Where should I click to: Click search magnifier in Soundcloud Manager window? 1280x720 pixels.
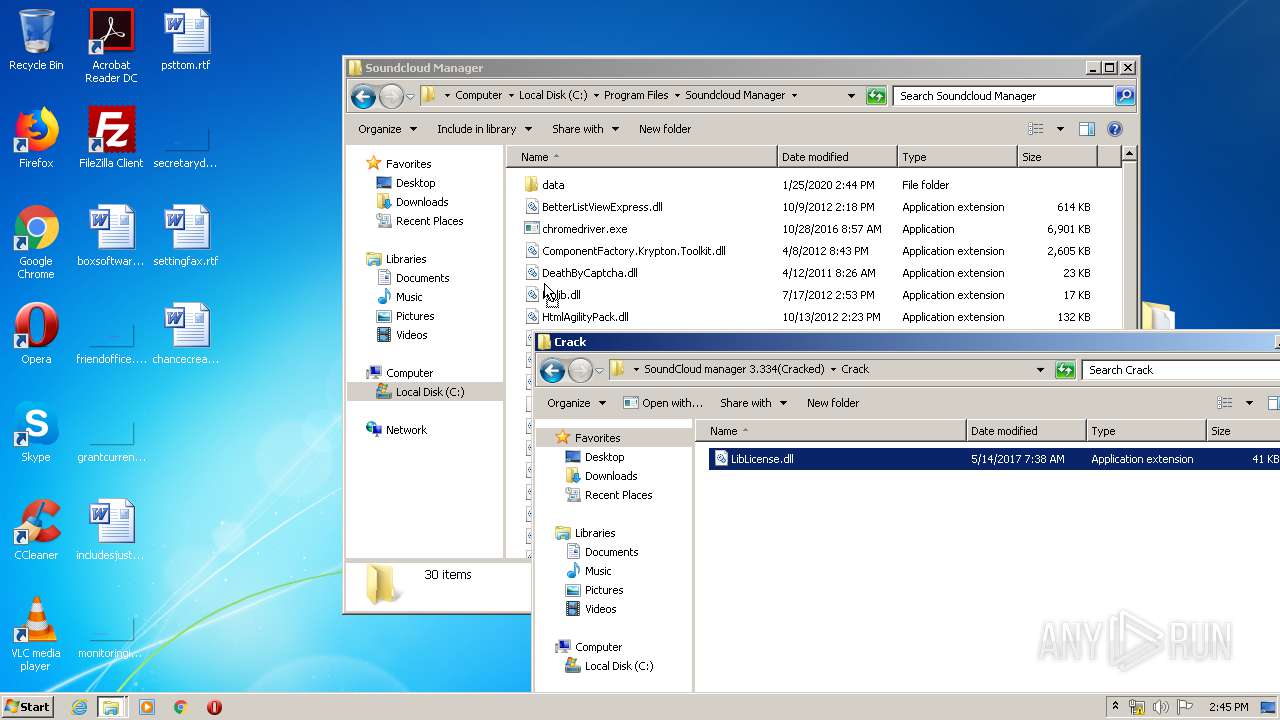1125,96
